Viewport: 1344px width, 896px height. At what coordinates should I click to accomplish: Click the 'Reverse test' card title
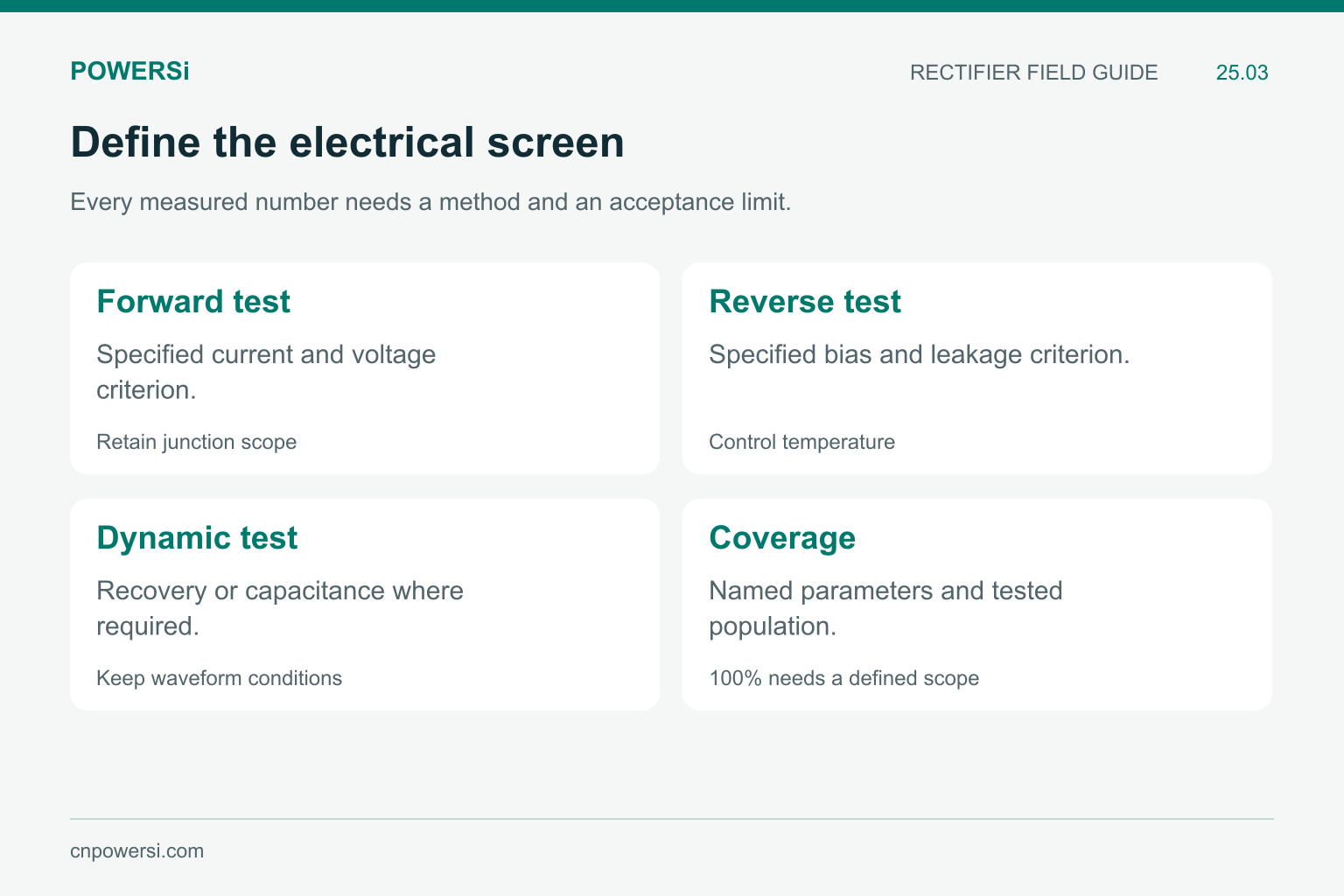(x=805, y=302)
